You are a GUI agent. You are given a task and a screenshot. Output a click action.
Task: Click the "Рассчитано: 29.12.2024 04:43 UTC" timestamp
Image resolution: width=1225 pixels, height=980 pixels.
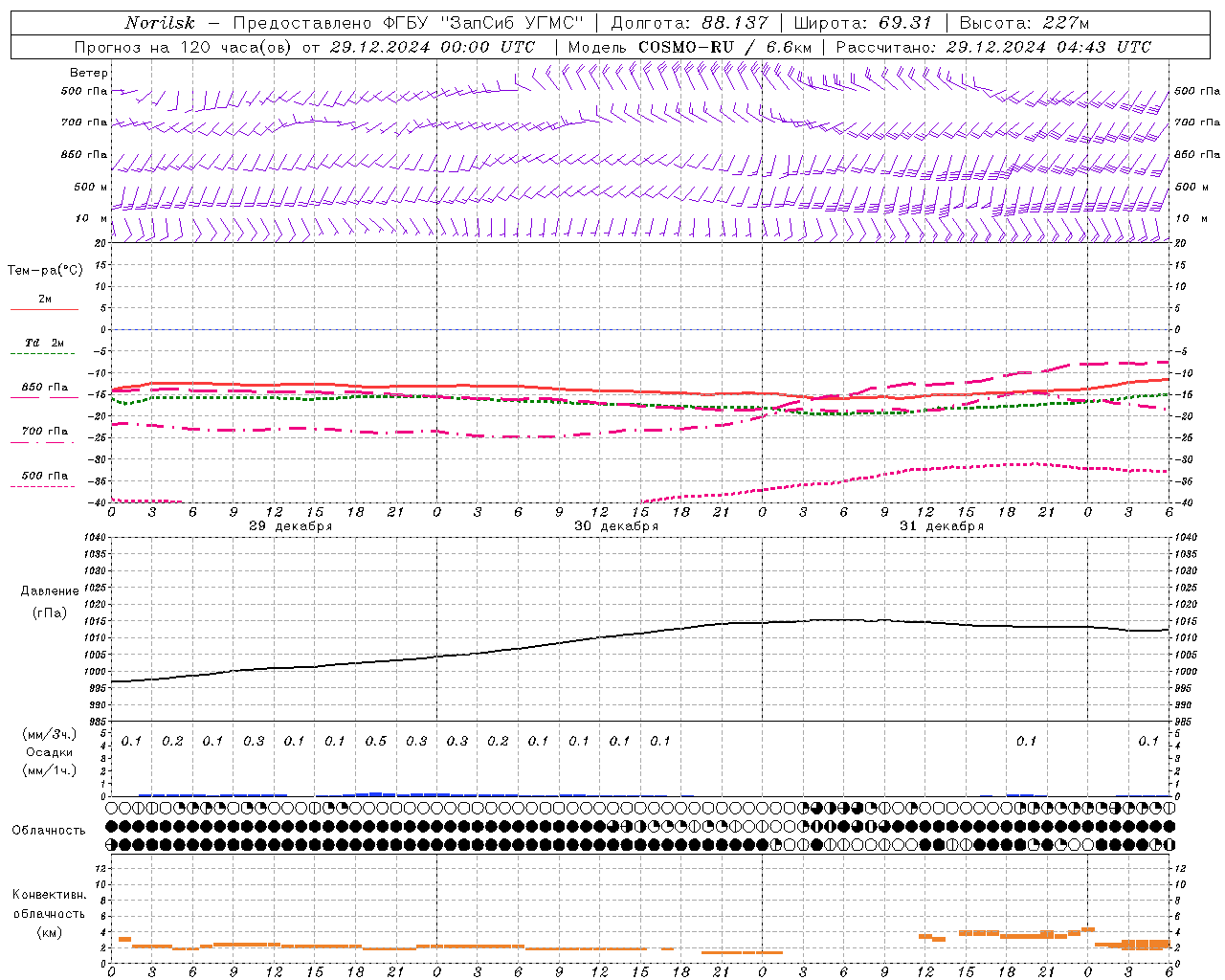(993, 47)
